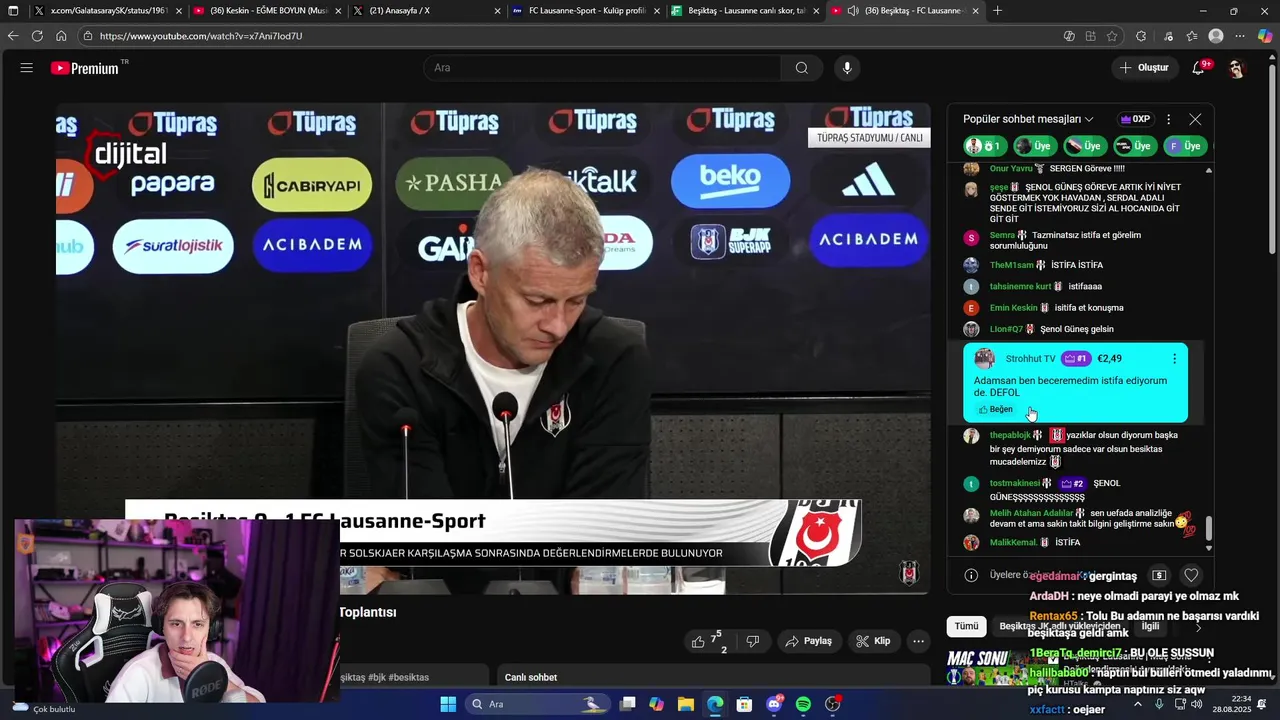Screen dimensions: 1280x720
Task: Send a super chat dollar icon
Action: (1159, 575)
